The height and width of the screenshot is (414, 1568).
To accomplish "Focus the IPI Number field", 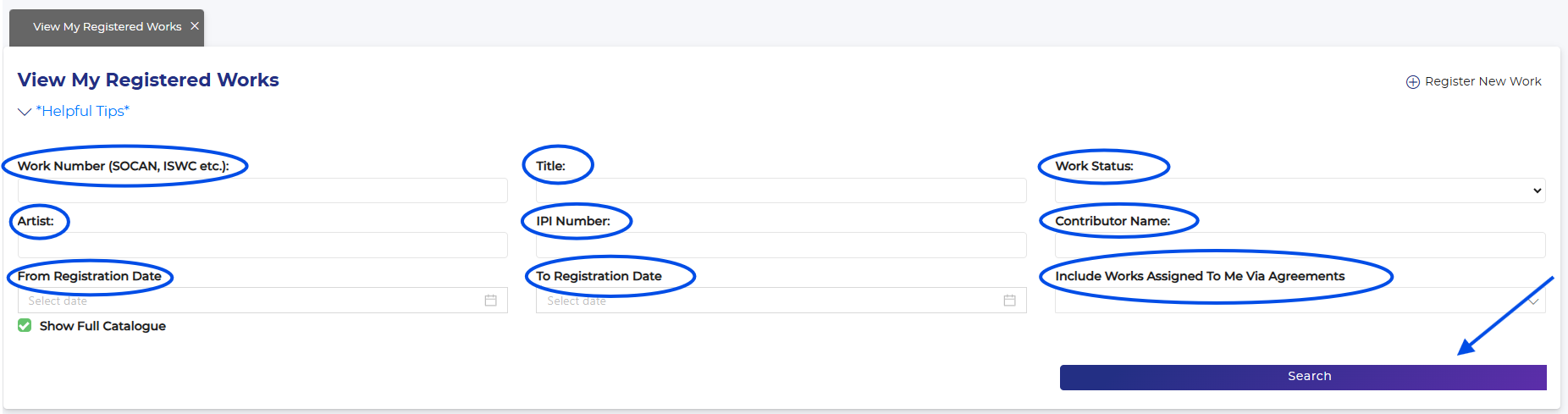I will tap(781, 246).
